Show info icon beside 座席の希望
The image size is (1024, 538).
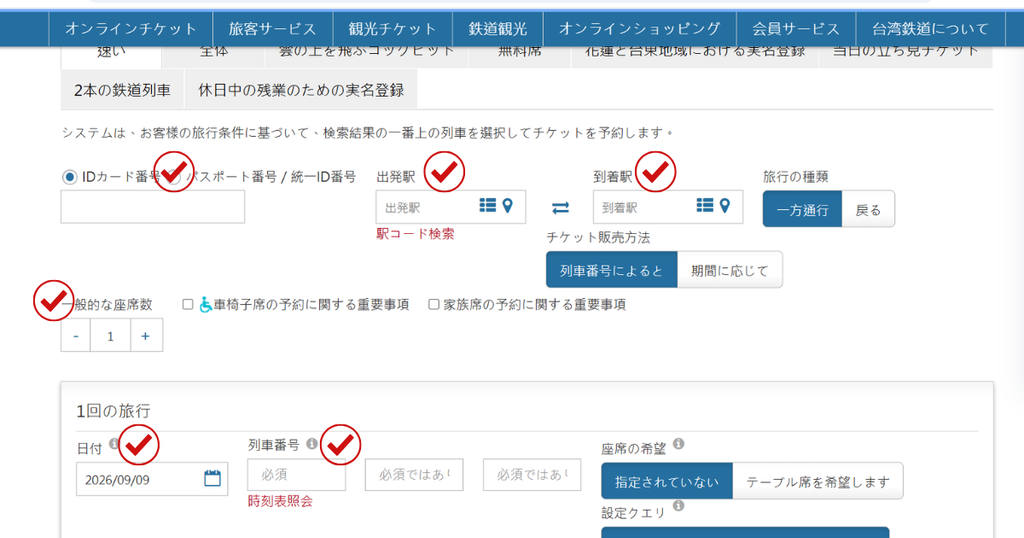(x=679, y=444)
